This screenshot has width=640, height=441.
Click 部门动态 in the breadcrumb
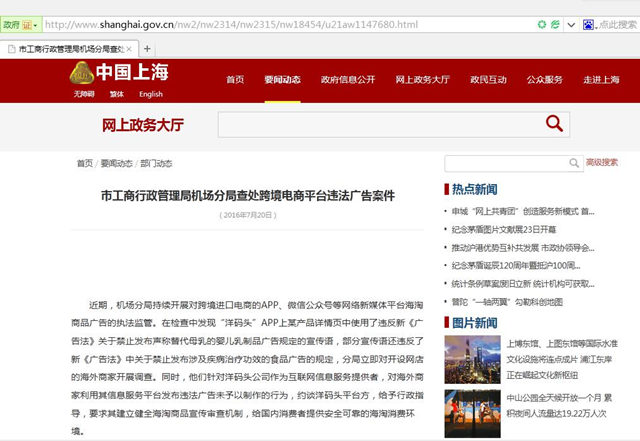click(156, 163)
